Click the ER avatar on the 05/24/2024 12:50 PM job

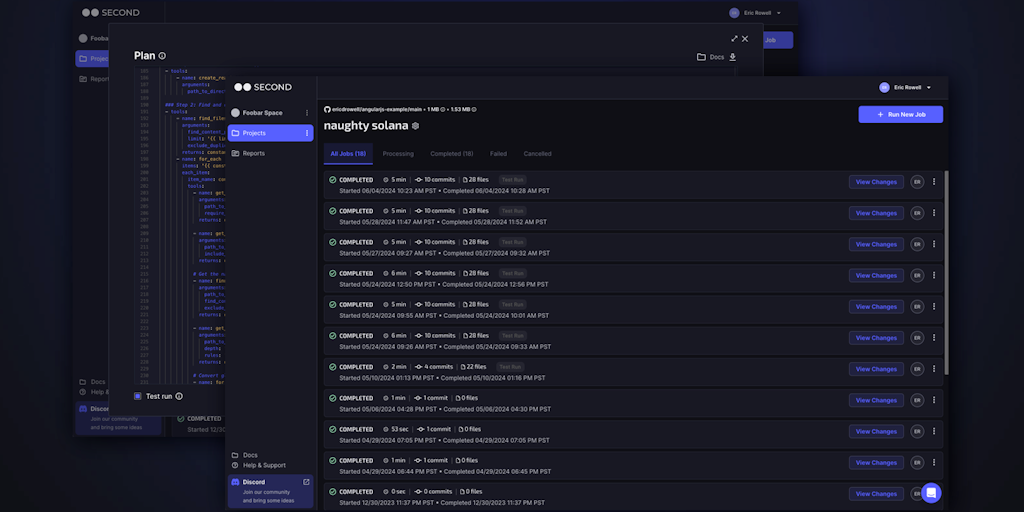click(917, 276)
